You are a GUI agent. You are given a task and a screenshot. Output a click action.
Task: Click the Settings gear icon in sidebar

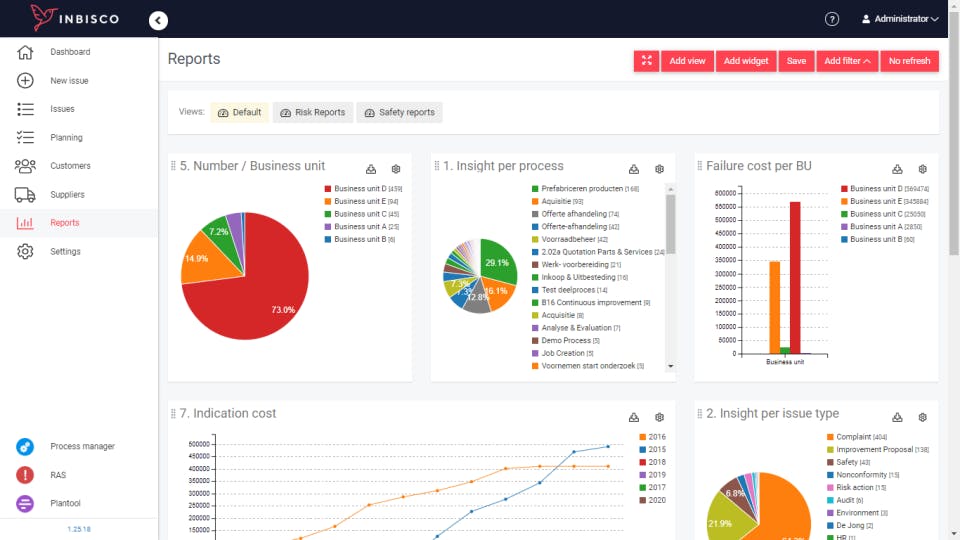tap(25, 251)
